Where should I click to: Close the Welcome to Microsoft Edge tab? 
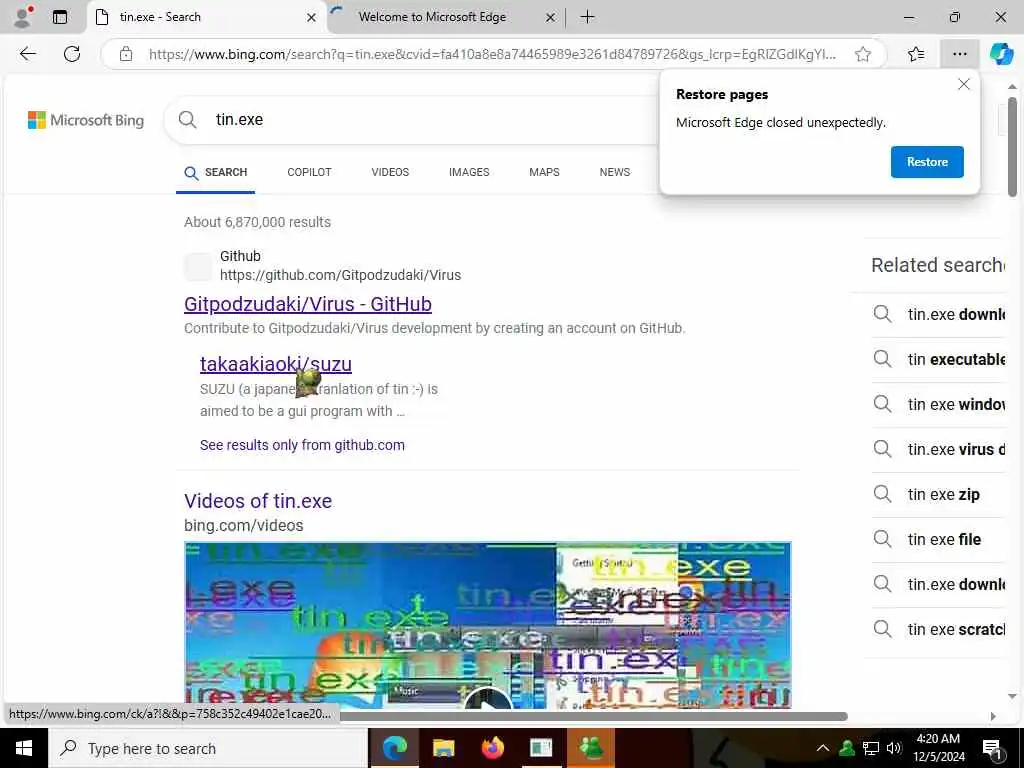[551, 18]
